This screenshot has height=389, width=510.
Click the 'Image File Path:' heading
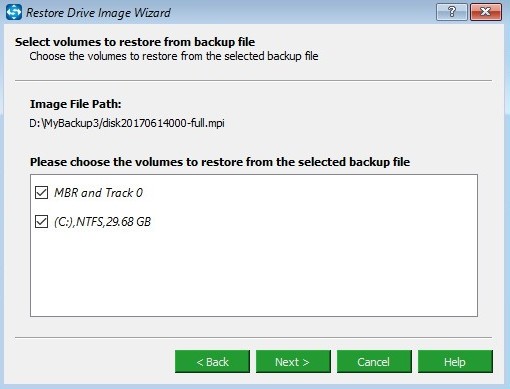tap(76, 104)
